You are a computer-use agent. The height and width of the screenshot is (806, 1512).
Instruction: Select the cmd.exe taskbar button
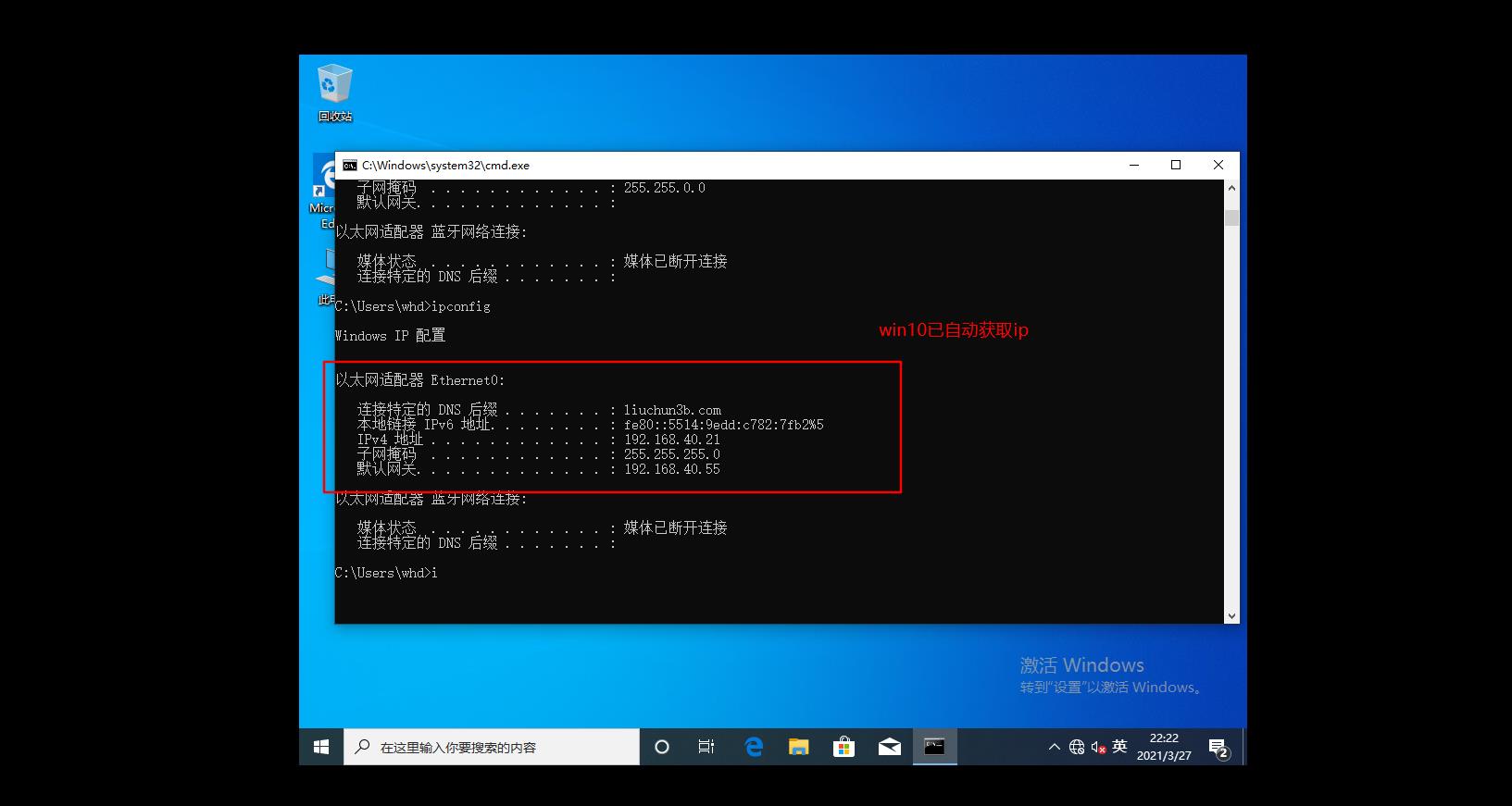pyautogui.click(x=934, y=747)
